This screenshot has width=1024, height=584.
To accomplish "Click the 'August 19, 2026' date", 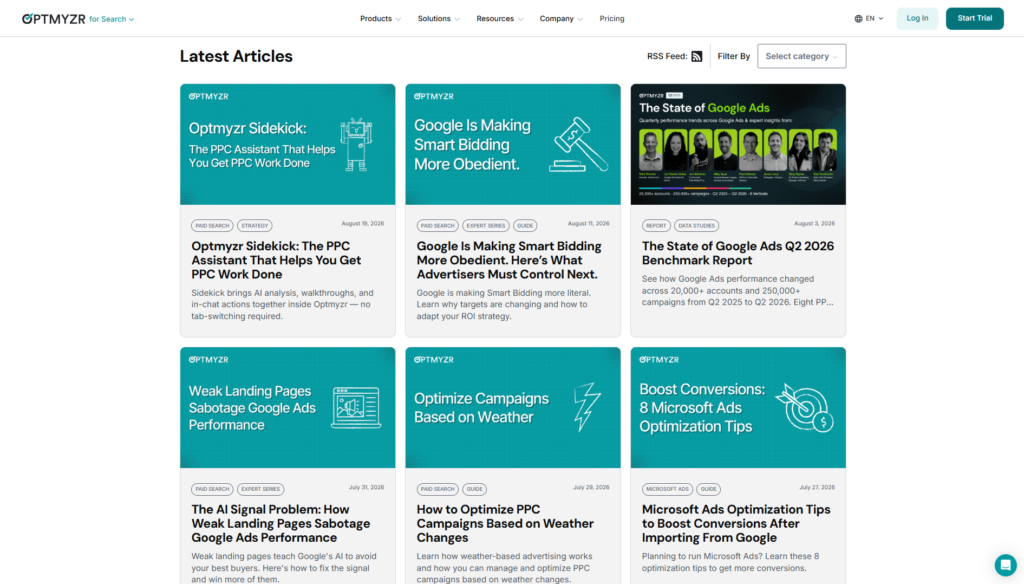I will [362, 223].
